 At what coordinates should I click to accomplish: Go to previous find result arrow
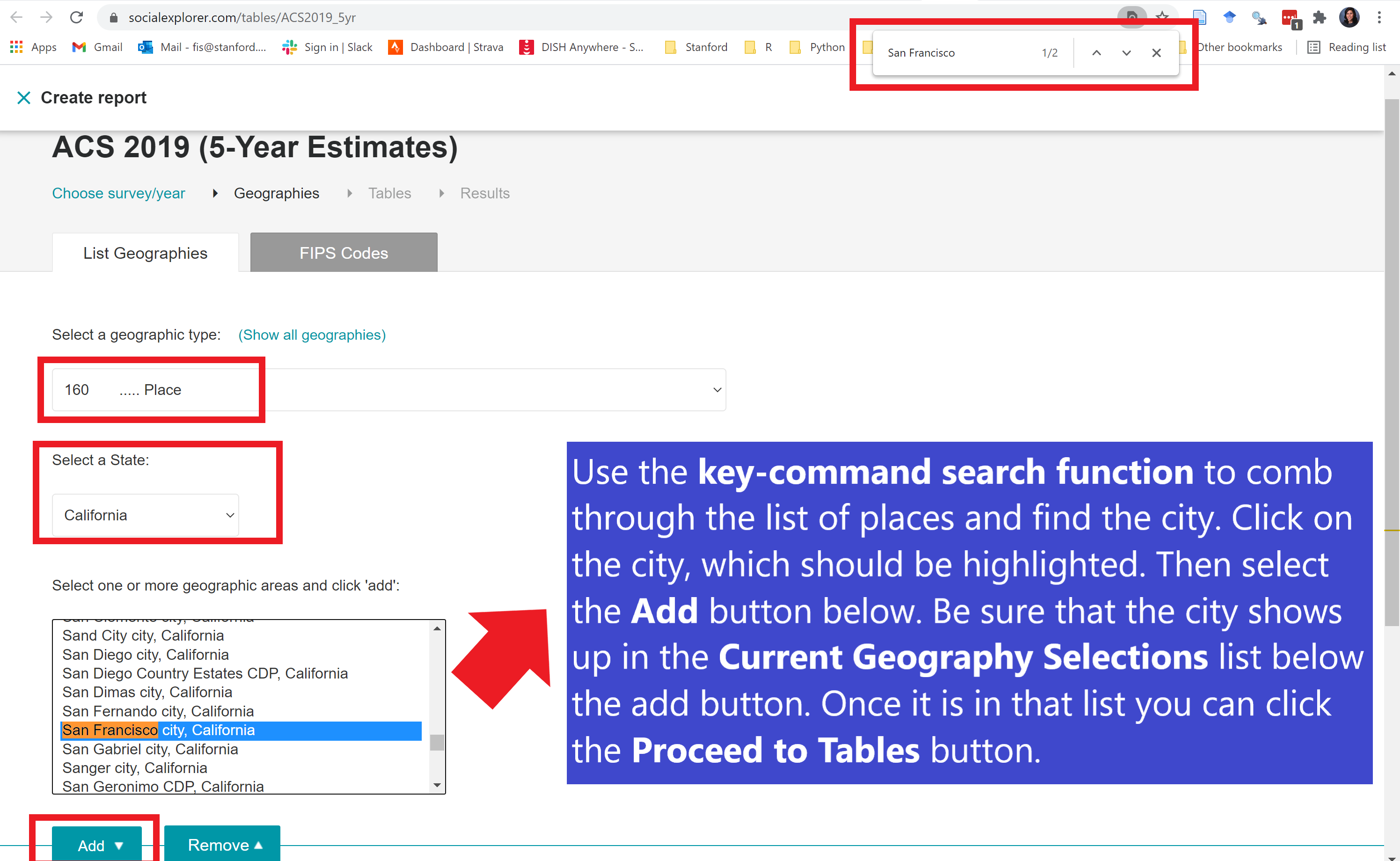tap(1096, 53)
